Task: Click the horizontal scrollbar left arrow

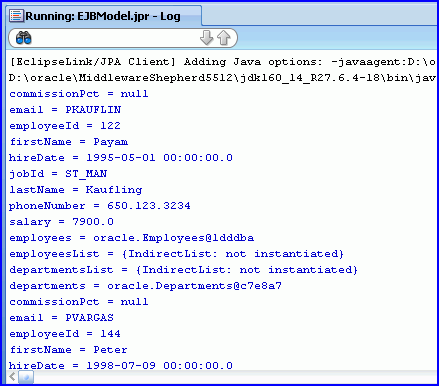Action: [12, 377]
